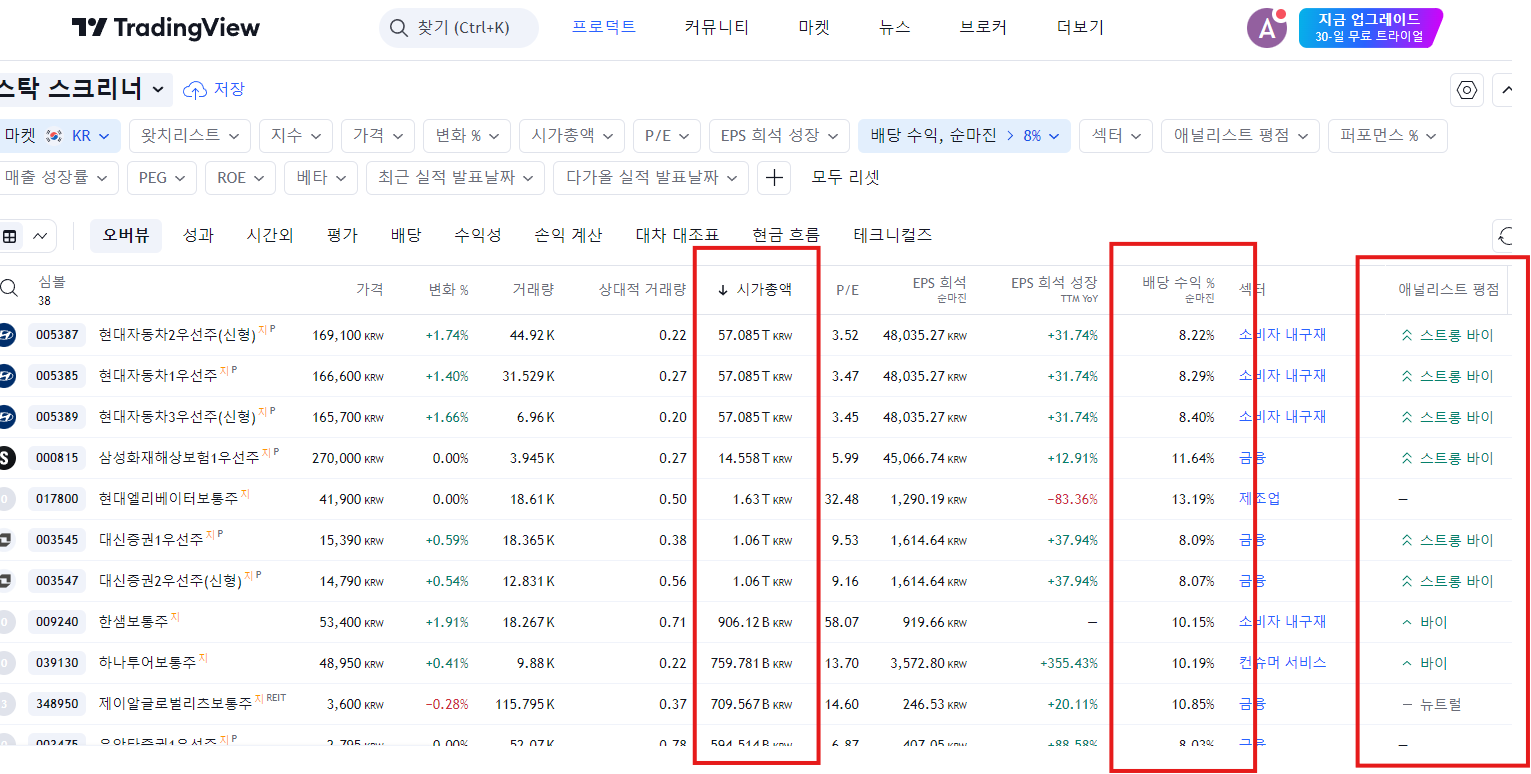Screen dimensions: 1531x774
Task: Open the 제조업 sector link
Action: (1259, 499)
